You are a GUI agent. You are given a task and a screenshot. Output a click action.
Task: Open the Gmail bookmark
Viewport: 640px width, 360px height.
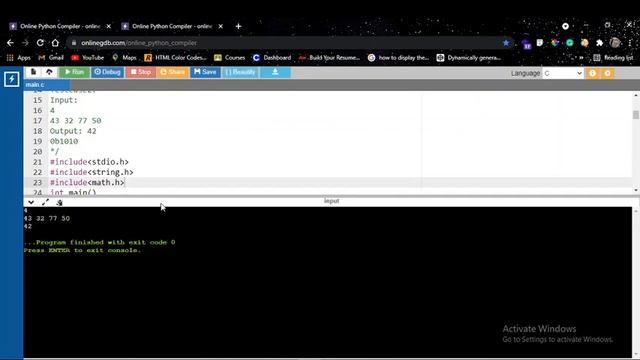(51, 58)
